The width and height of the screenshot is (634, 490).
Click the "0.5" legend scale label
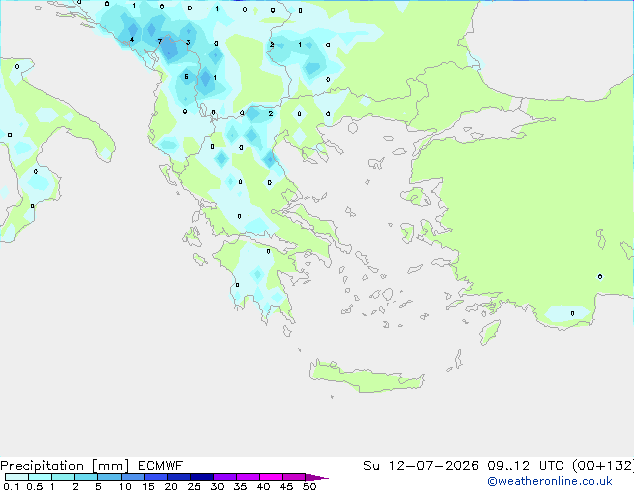(35, 486)
